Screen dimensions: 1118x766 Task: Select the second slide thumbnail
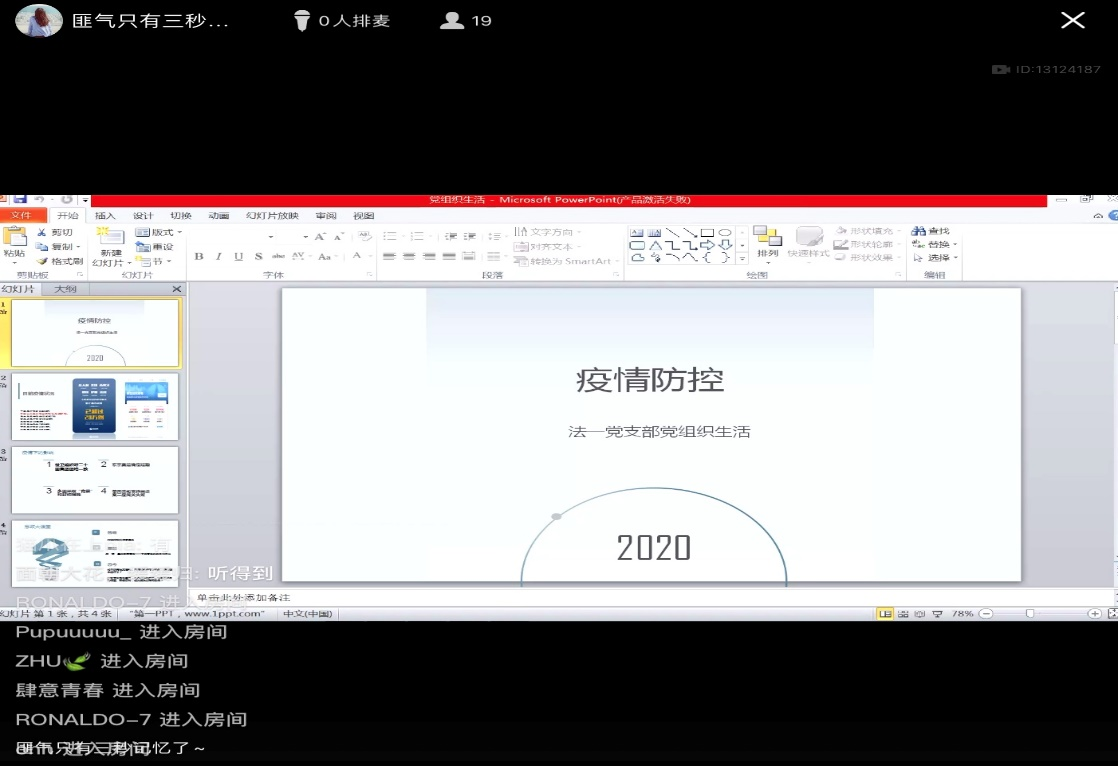95,407
